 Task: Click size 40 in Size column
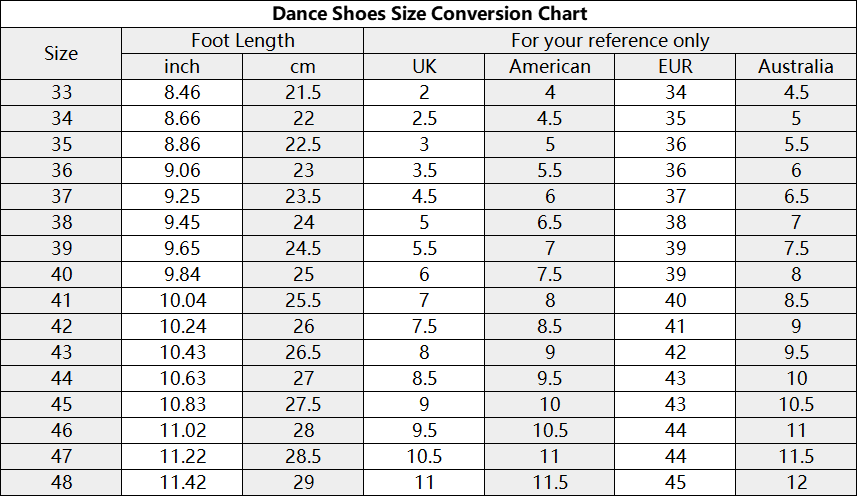pyautogui.click(x=61, y=274)
